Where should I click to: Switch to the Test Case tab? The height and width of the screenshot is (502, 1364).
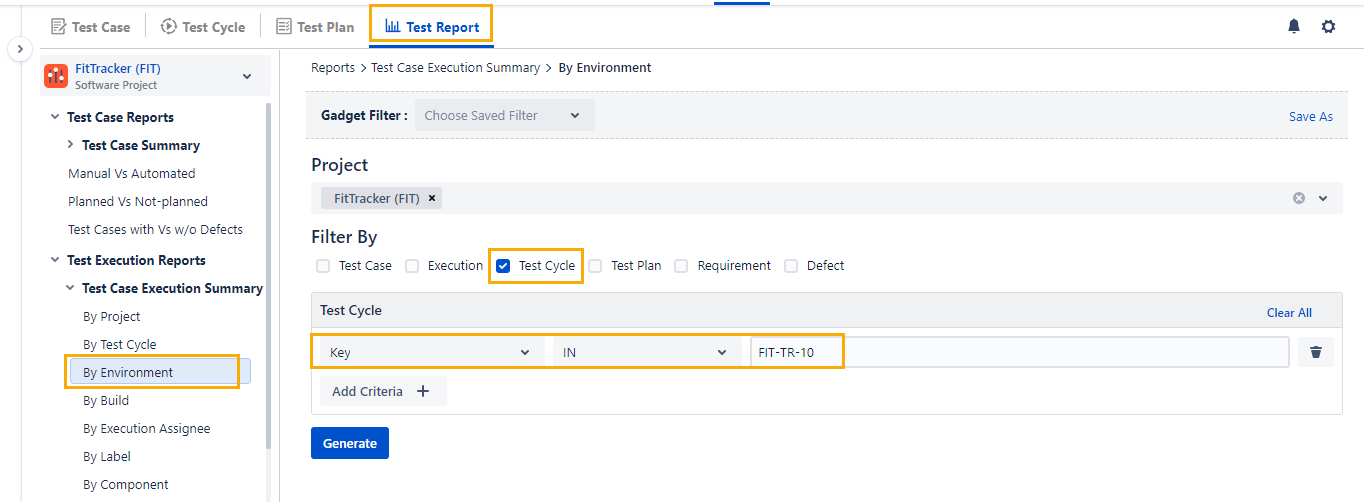click(90, 27)
